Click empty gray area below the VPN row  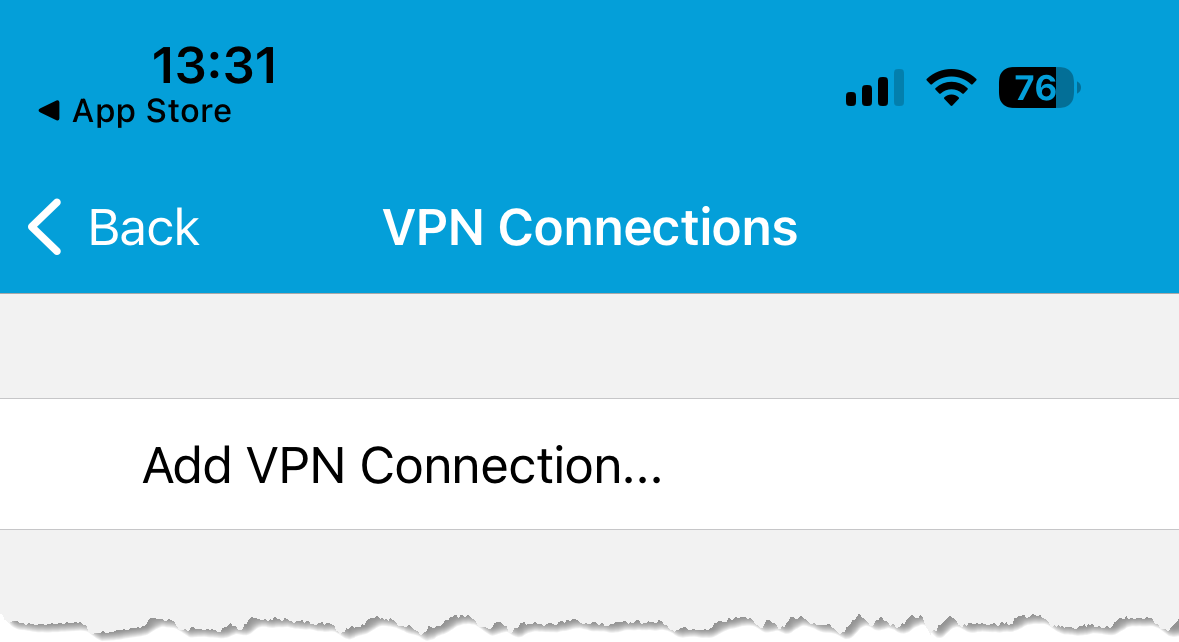(590, 571)
